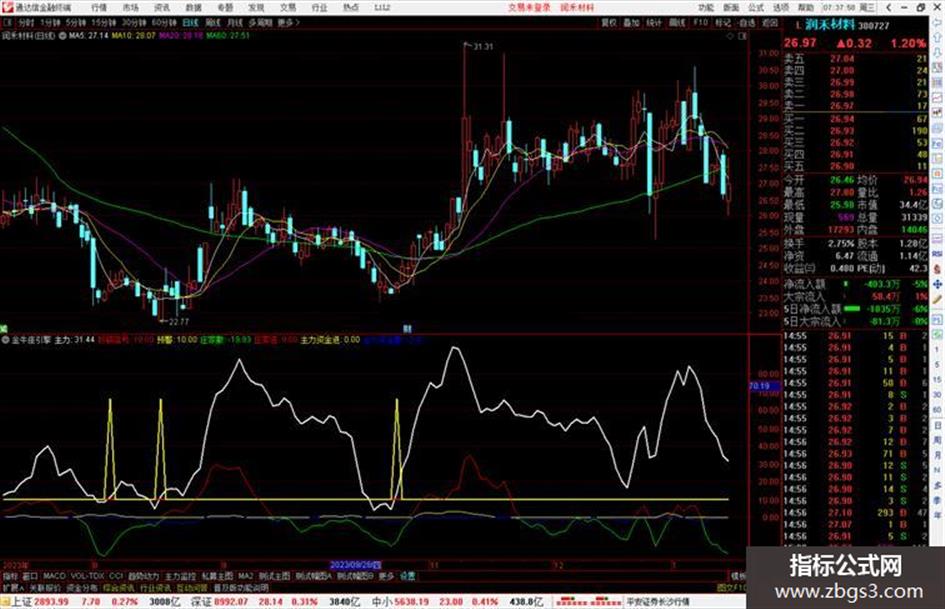The width and height of the screenshot is (945, 609).
Task: Open the 资讯 menu
Action: click(x=162, y=7)
